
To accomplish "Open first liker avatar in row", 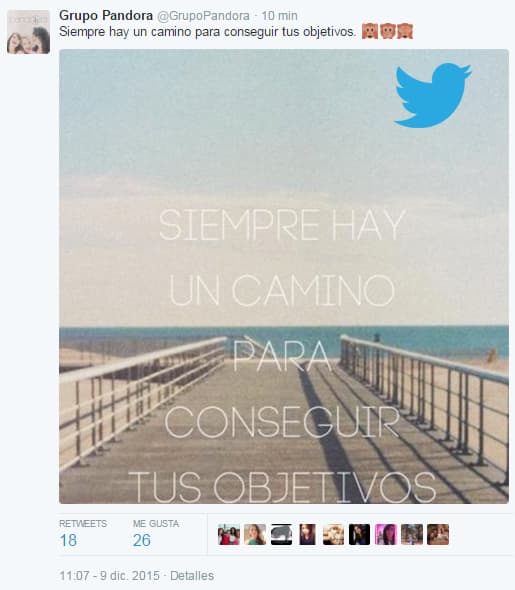I will tap(229, 534).
